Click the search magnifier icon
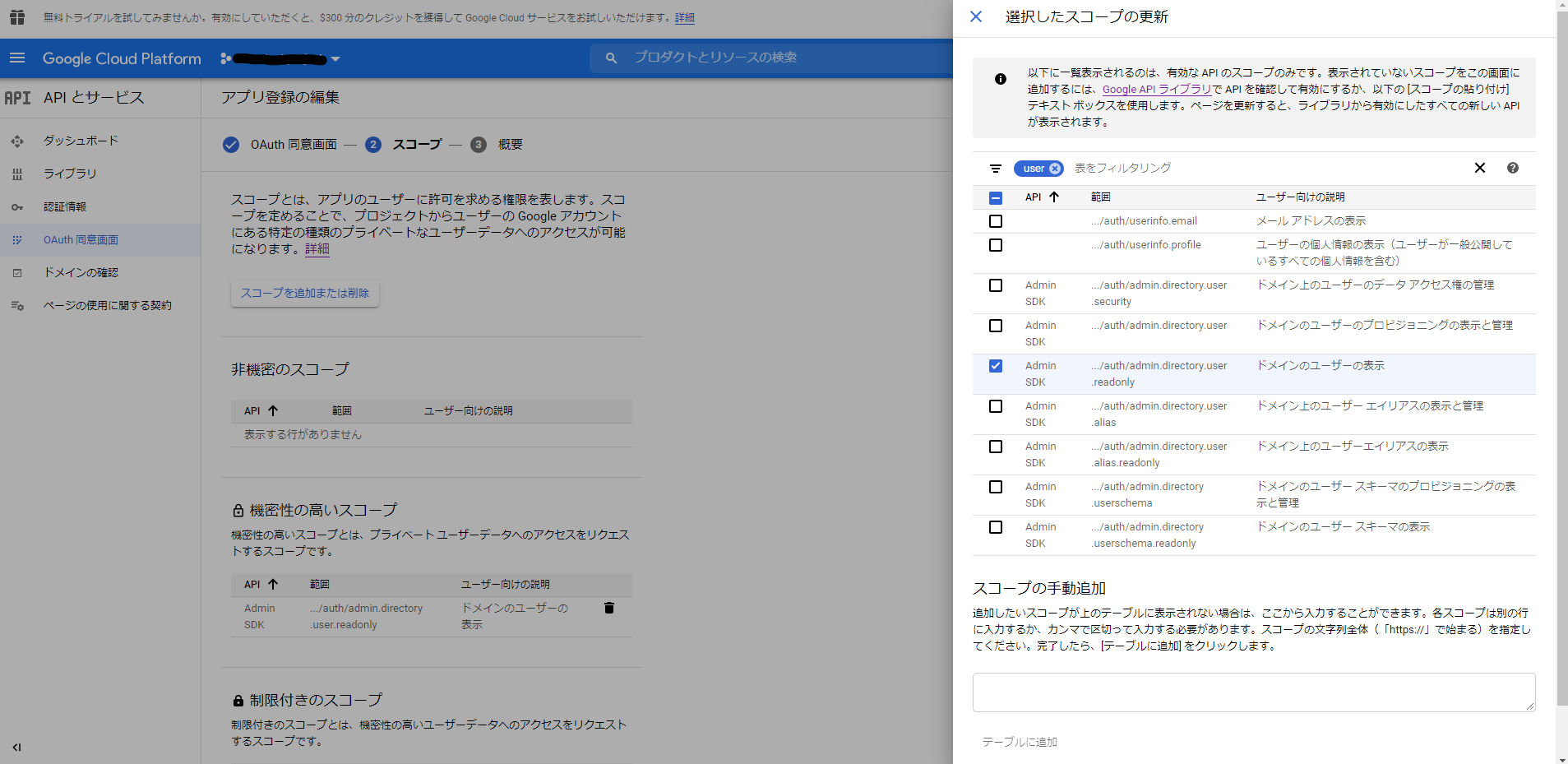 point(611,58)
